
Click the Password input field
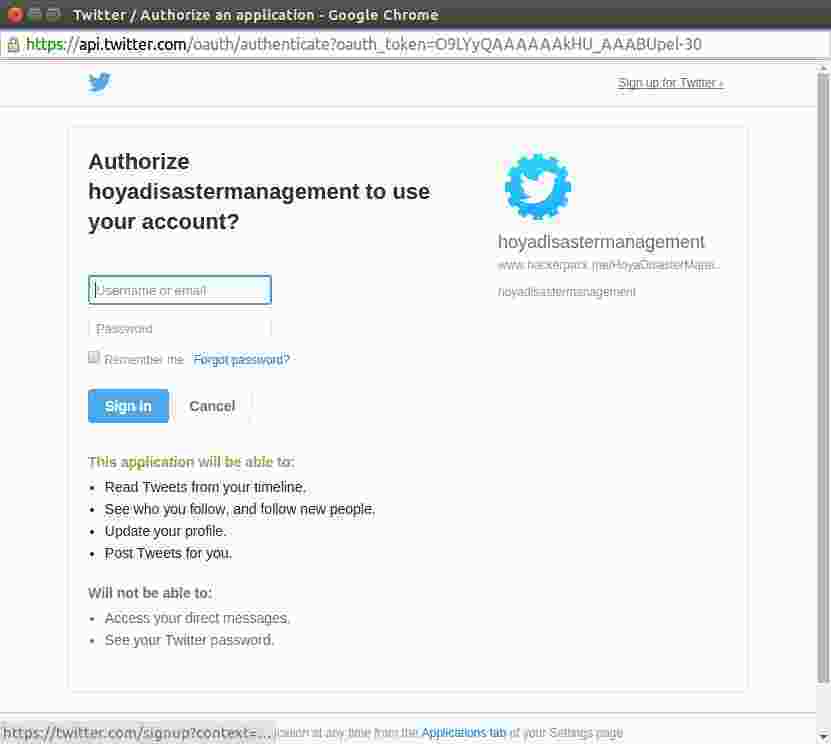click(x=180, y=329)
